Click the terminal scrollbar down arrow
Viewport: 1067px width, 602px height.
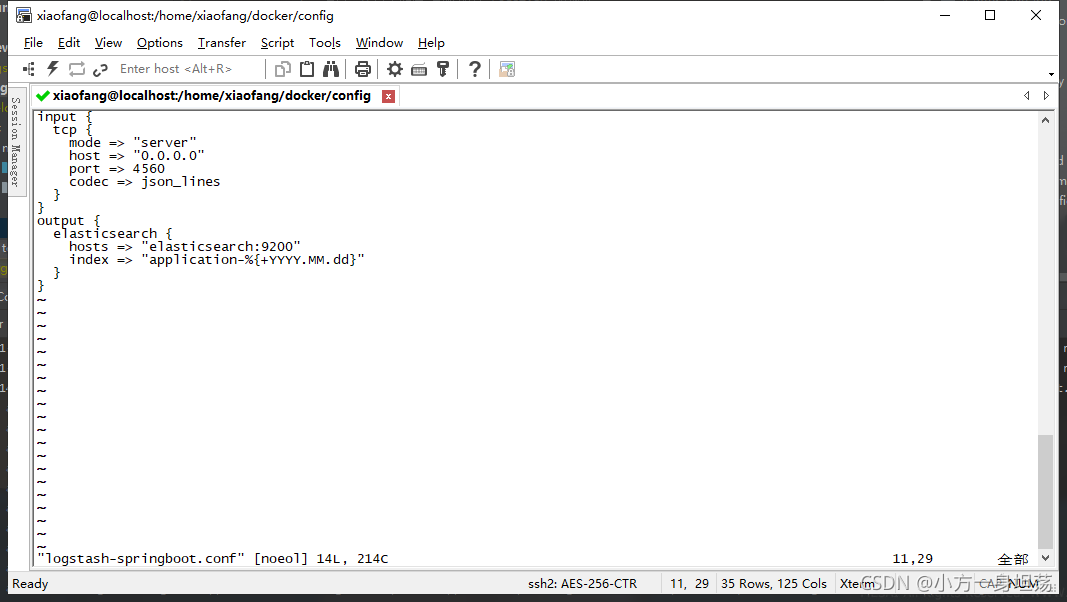(x=1045, y=558)
